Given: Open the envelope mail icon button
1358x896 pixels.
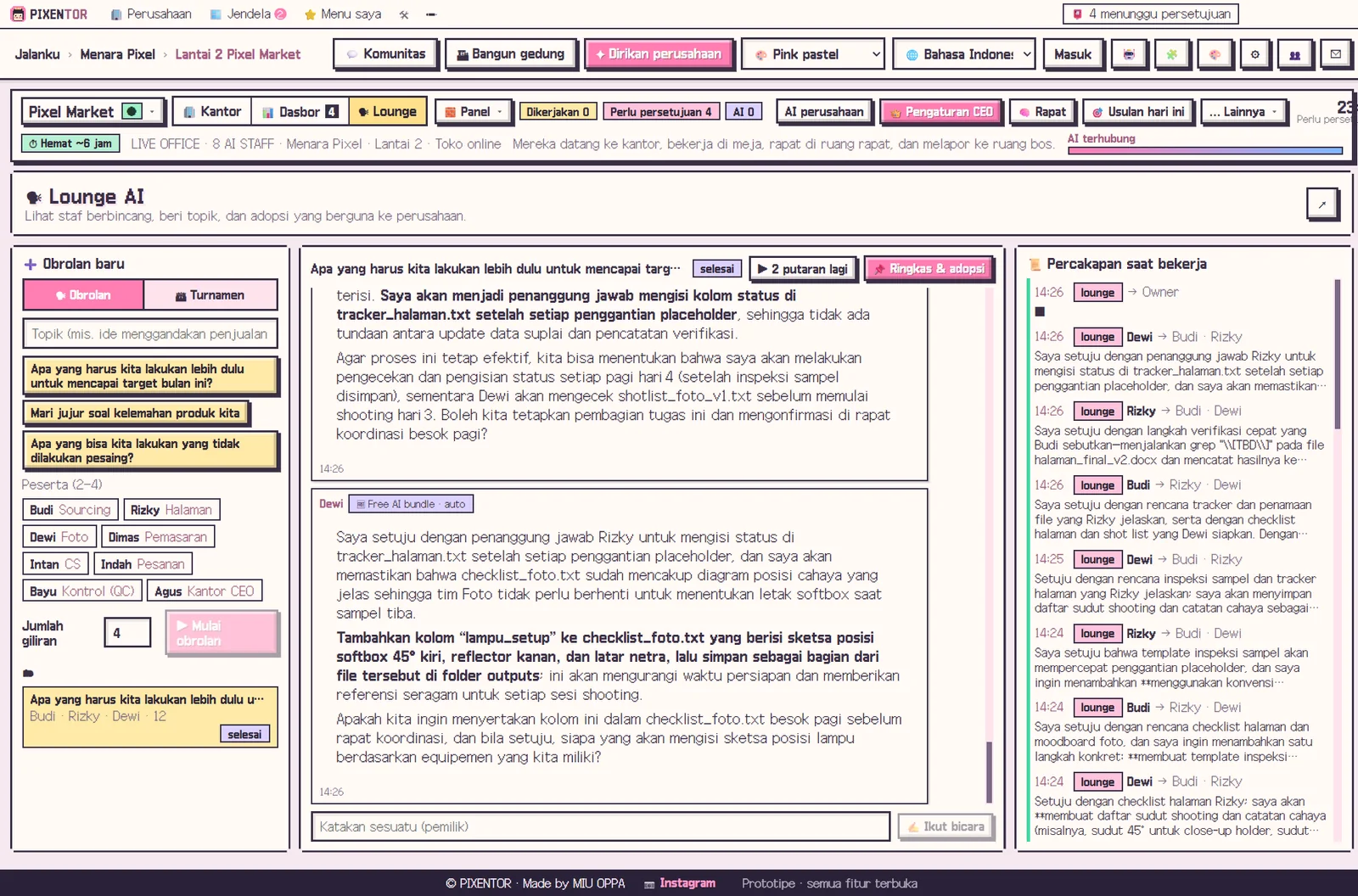Looking at the screenshot, I should click(1336, 54).
